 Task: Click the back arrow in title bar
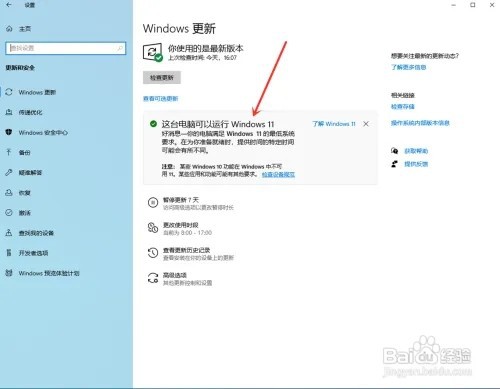click(9, 5)
